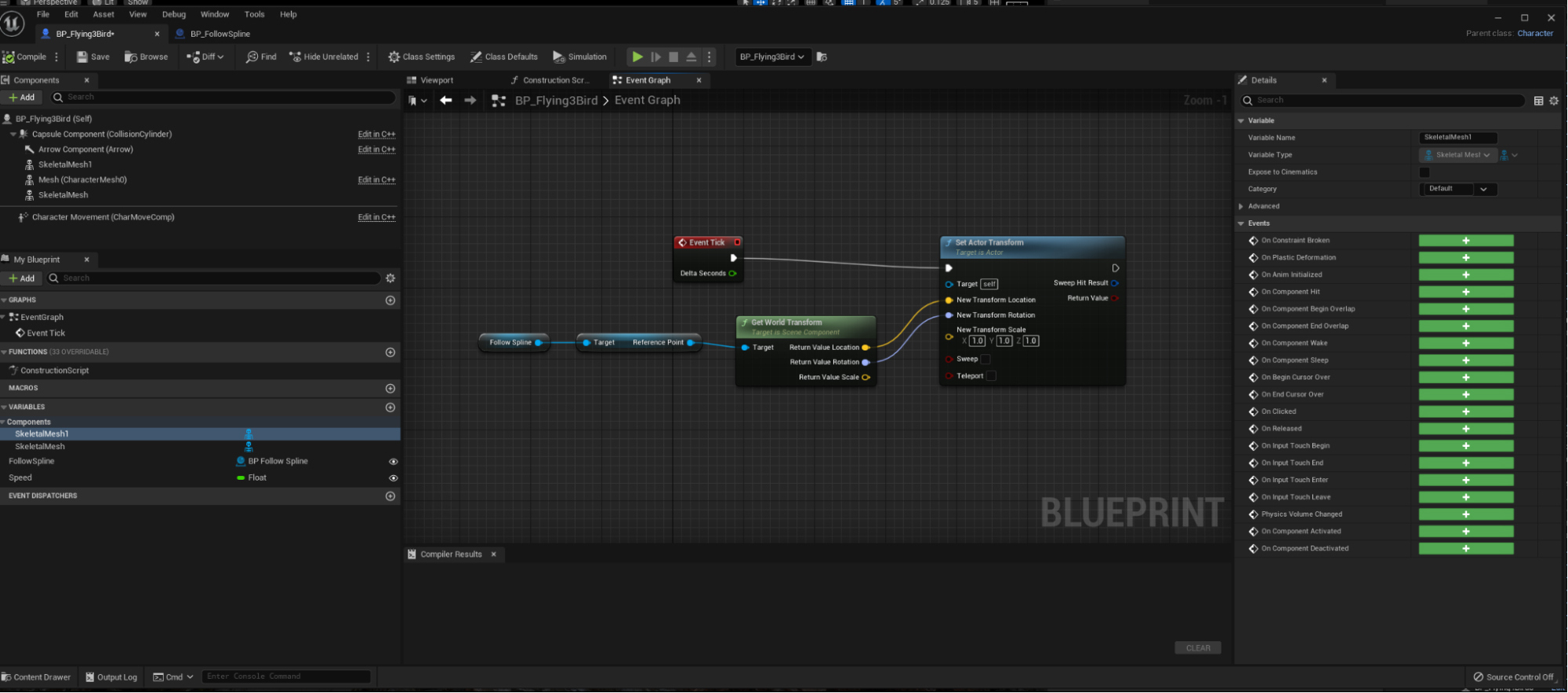Click the Variable Name input field

(x=1457, y=137)
